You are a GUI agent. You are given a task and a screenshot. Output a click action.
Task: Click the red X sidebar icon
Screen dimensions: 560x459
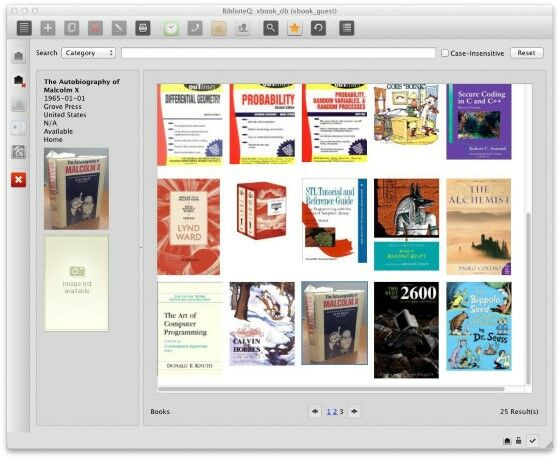19,180
